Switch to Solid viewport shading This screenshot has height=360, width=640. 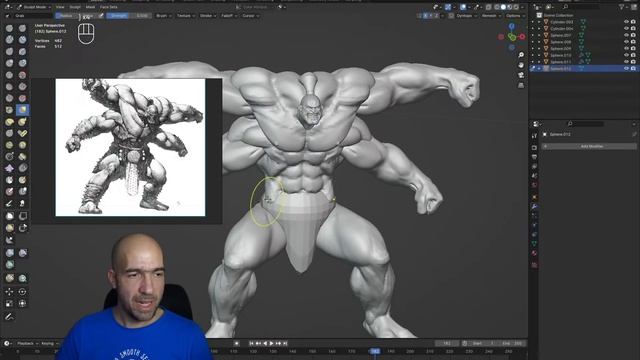[503, 7]
